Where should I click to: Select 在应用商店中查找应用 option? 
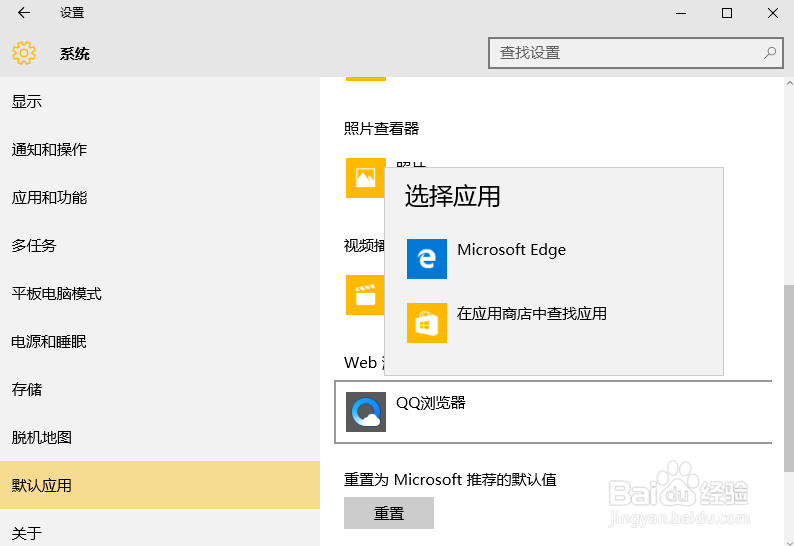554,323
